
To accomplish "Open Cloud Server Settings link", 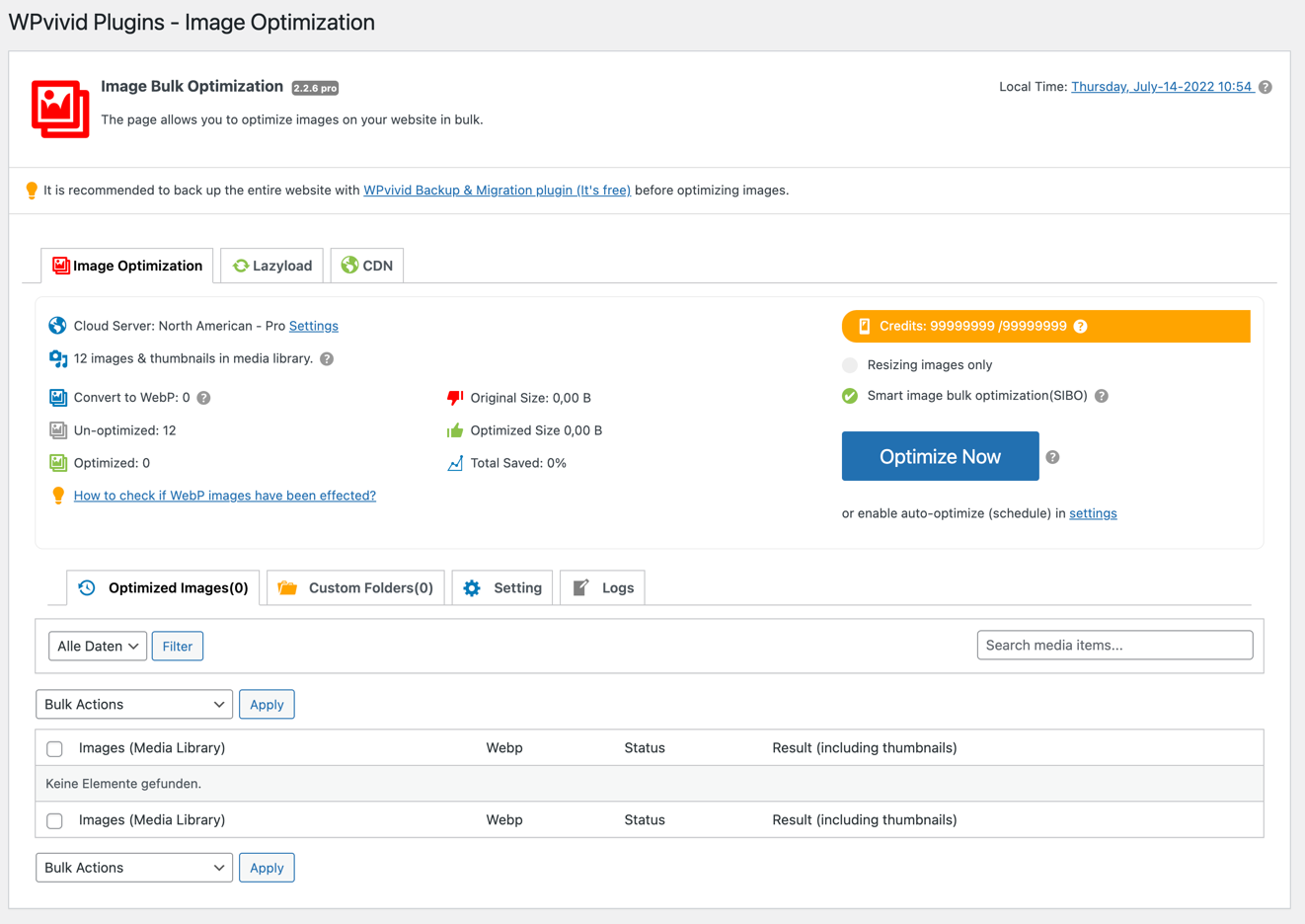I will [314, 326].
